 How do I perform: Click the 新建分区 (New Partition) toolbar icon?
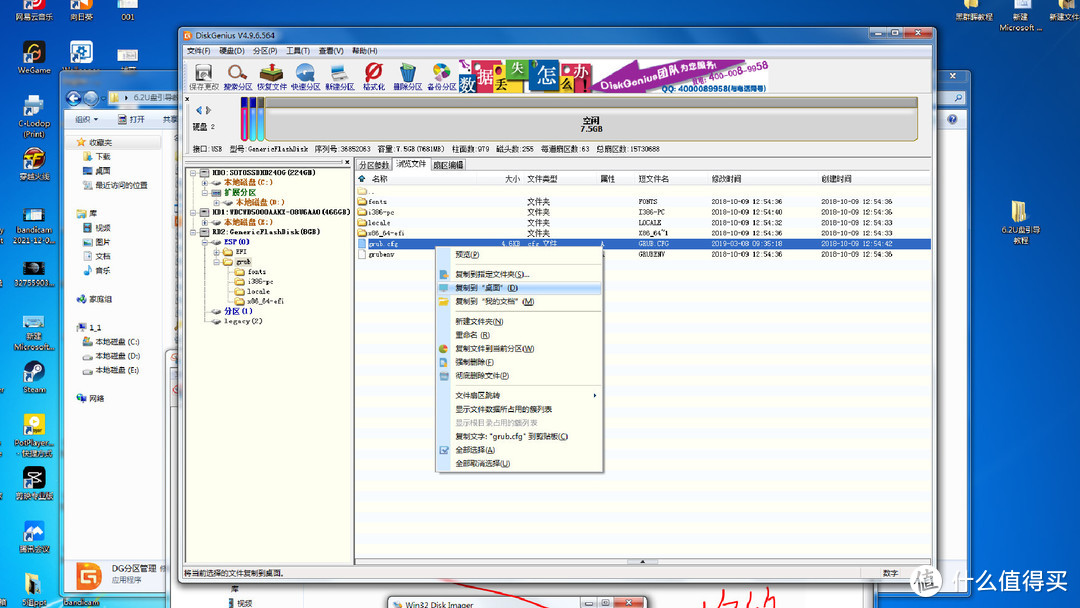(339, 77)
